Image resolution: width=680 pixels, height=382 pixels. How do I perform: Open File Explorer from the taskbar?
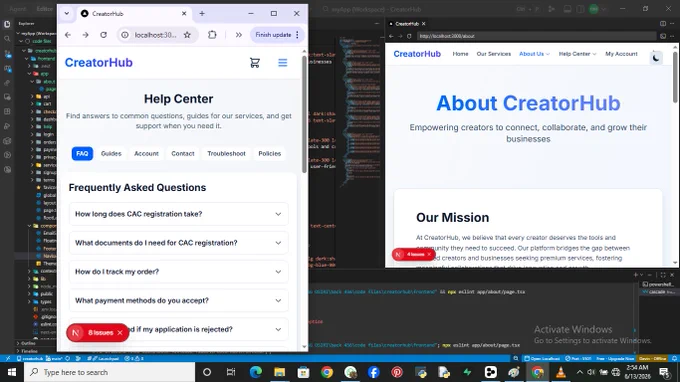pos(279,372)
